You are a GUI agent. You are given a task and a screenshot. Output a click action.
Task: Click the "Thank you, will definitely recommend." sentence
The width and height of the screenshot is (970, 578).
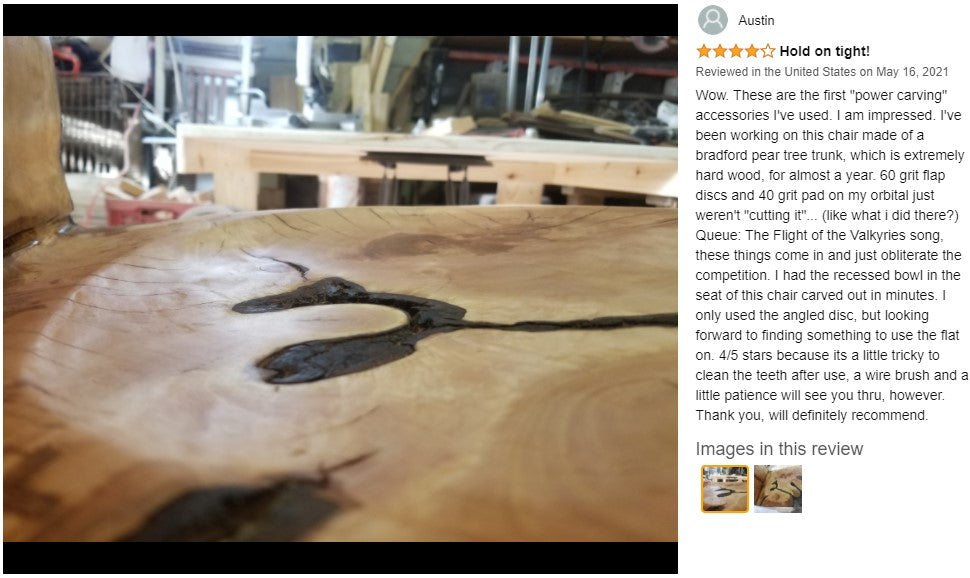coord(812,415)
